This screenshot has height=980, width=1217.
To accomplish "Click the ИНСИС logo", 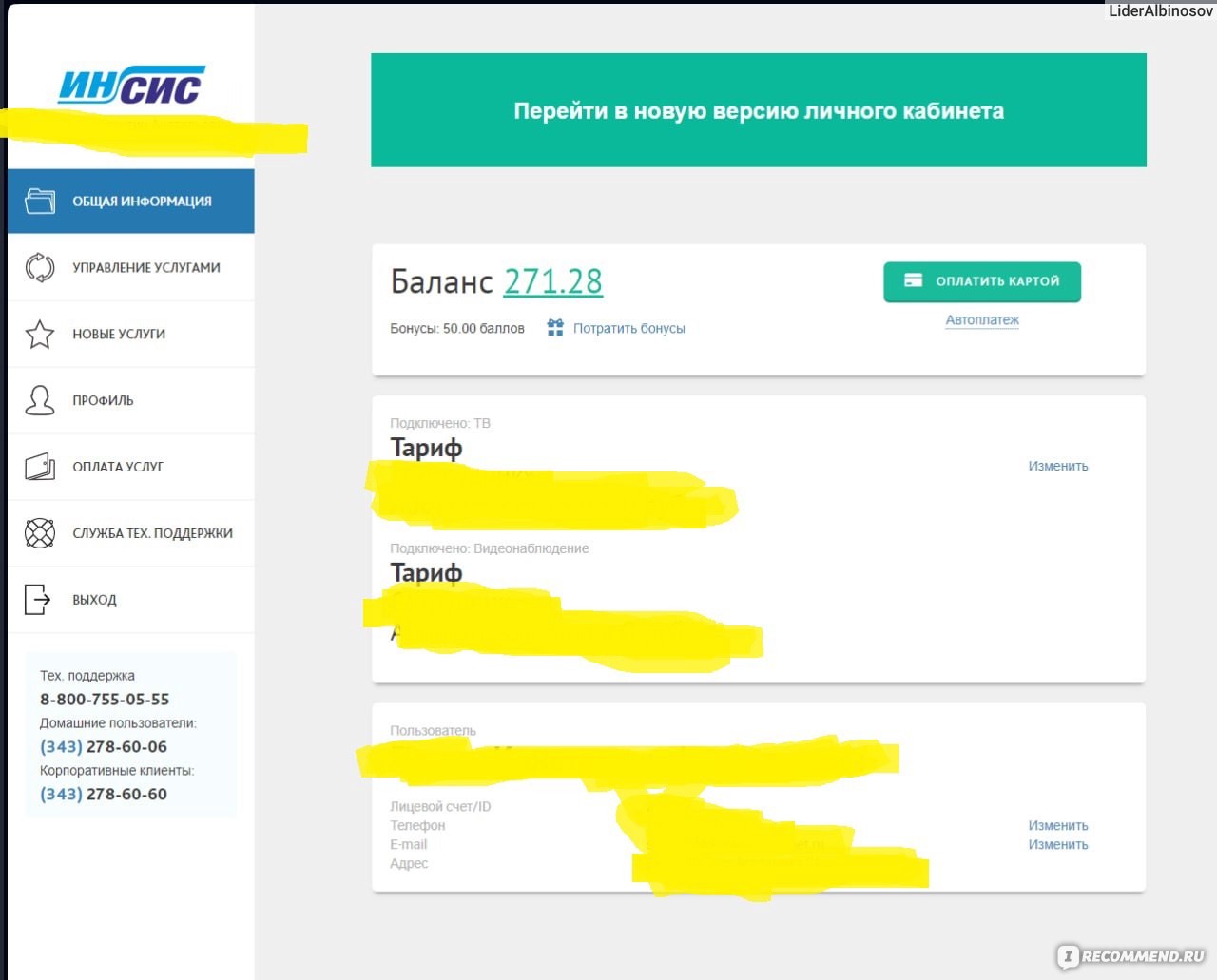I will tap(131, 86).
